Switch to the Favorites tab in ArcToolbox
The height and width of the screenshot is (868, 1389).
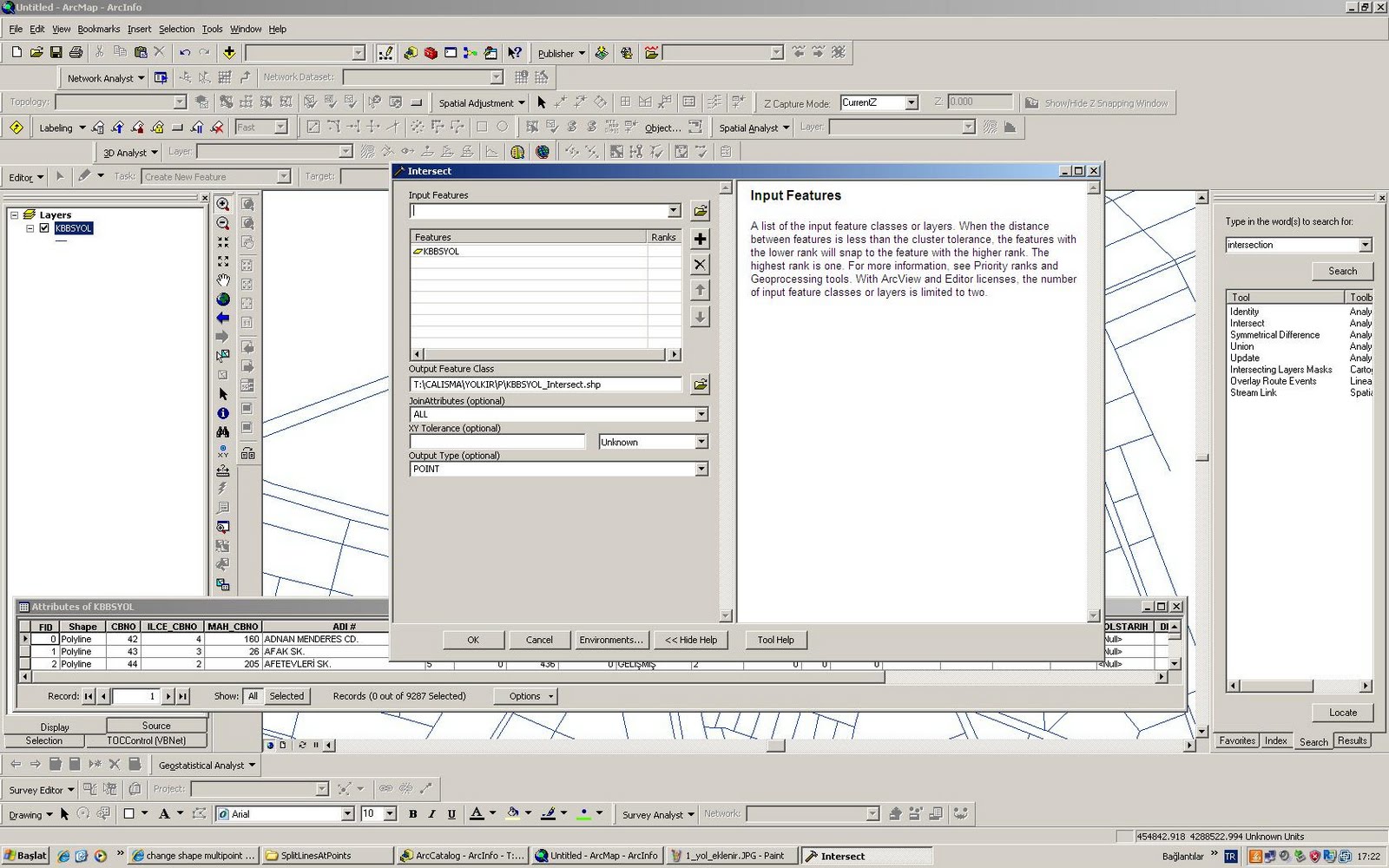click(x=1237, y=740)
